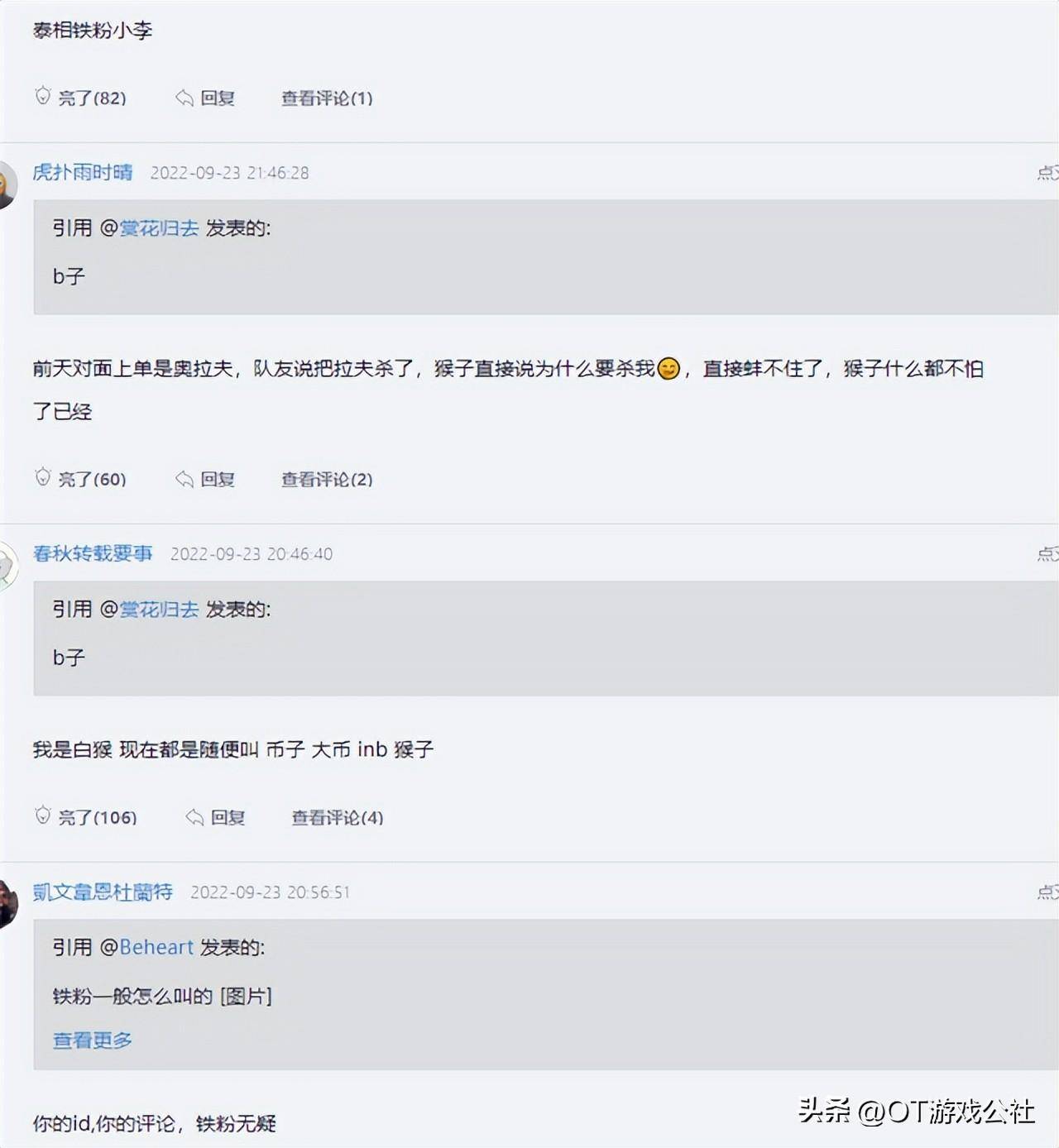Screen dimensions: 1059x1148
Task: Open avatar of user 凯文韋恩杜蘭特
Action: (x=7, y=902)
